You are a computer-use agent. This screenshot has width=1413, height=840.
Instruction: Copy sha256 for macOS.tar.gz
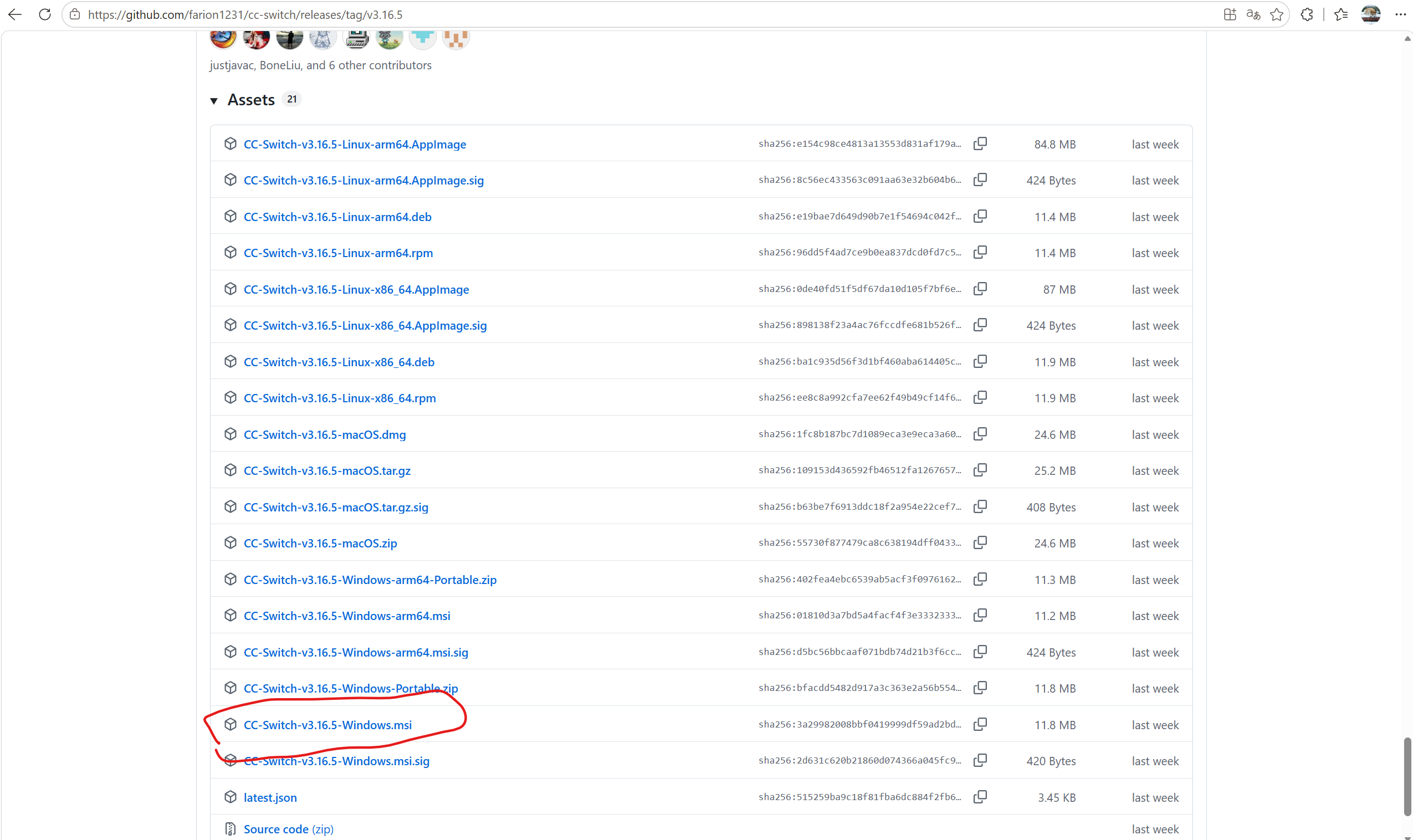click(x=980, y=470)
